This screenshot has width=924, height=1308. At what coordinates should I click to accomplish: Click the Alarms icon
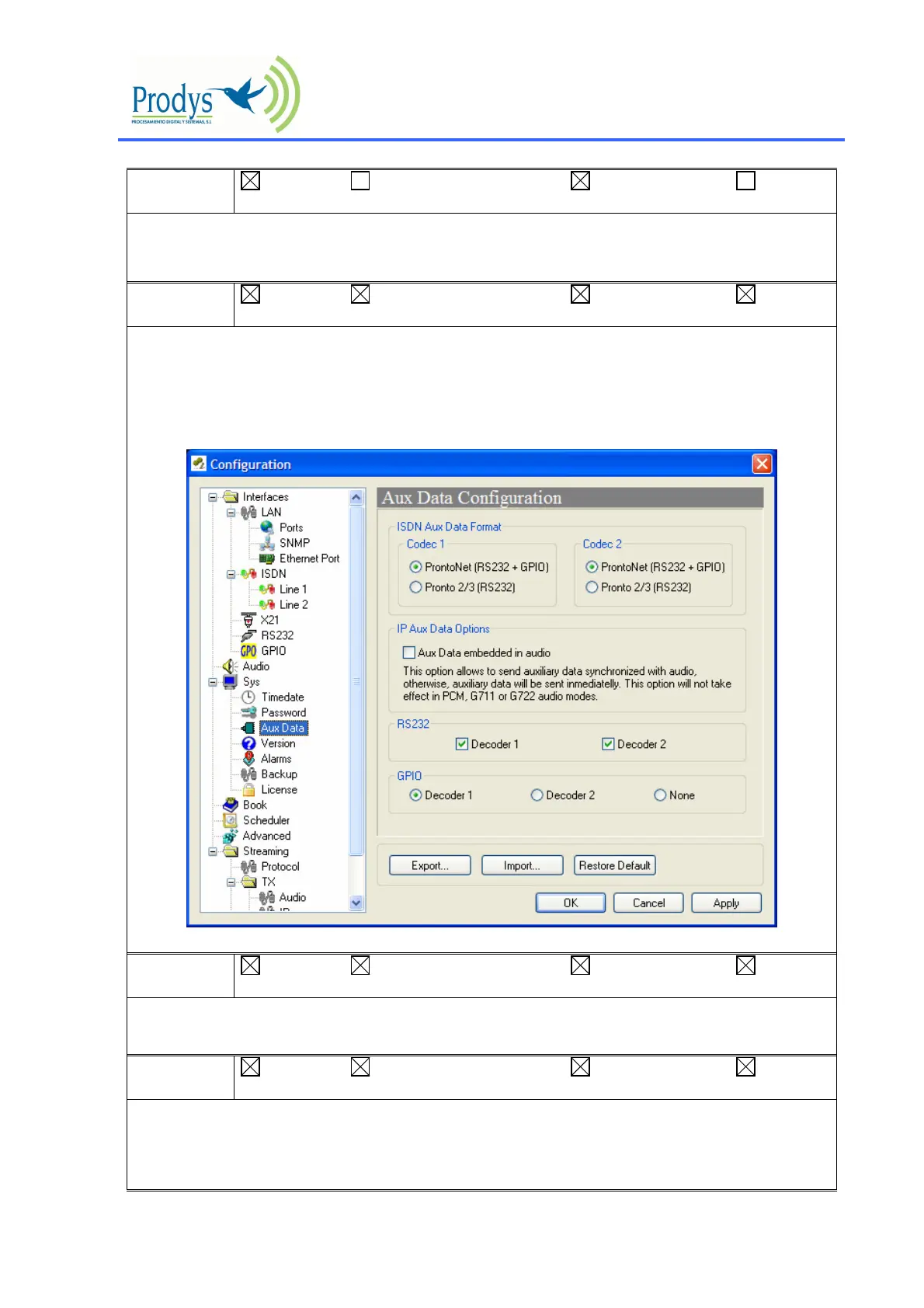pos(248,759)
